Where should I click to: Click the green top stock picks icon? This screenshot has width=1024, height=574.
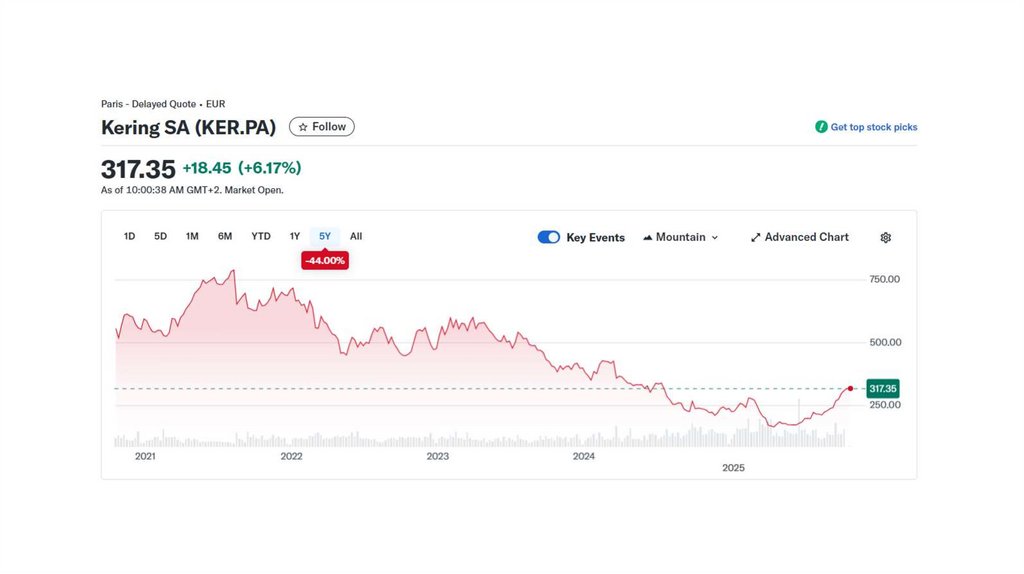821,127
